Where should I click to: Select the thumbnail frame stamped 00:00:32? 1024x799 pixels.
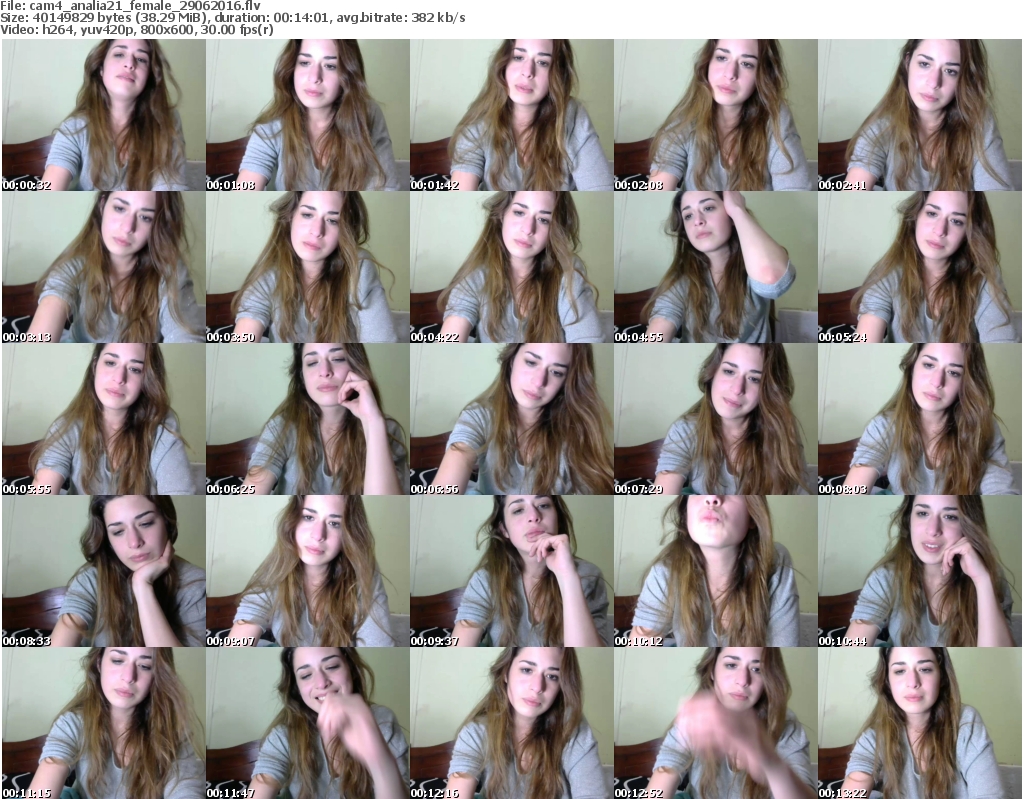pyautogui.click(x=103, y=115)
